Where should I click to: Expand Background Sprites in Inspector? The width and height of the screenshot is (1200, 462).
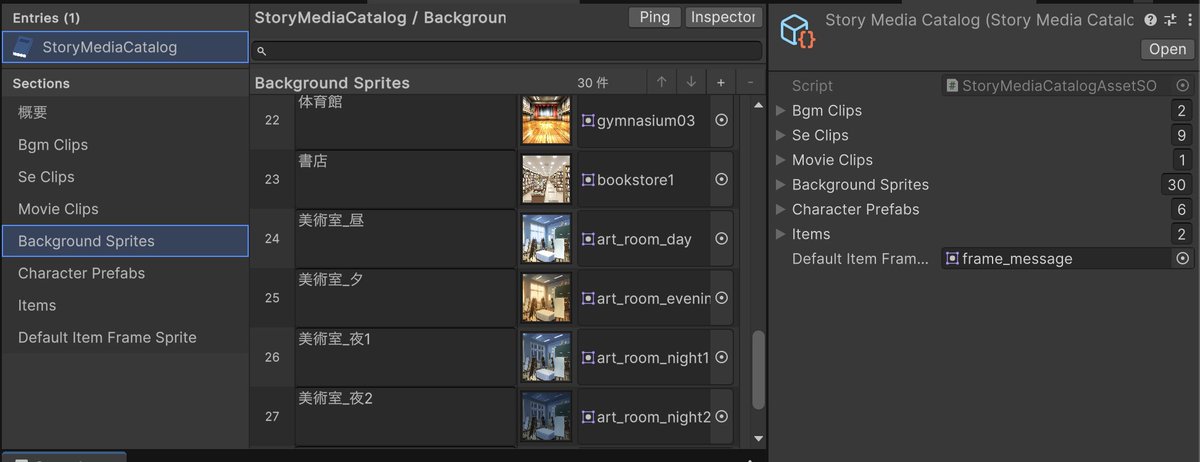pos(781,185)
